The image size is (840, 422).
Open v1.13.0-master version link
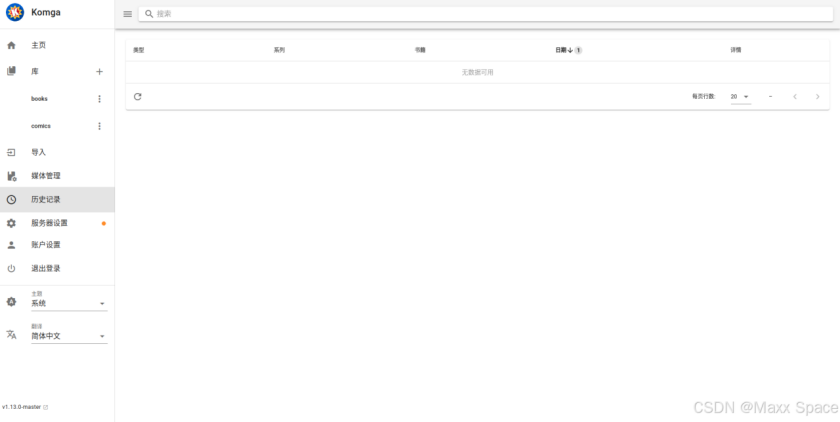pyautogui.click(x=25, y=407)
